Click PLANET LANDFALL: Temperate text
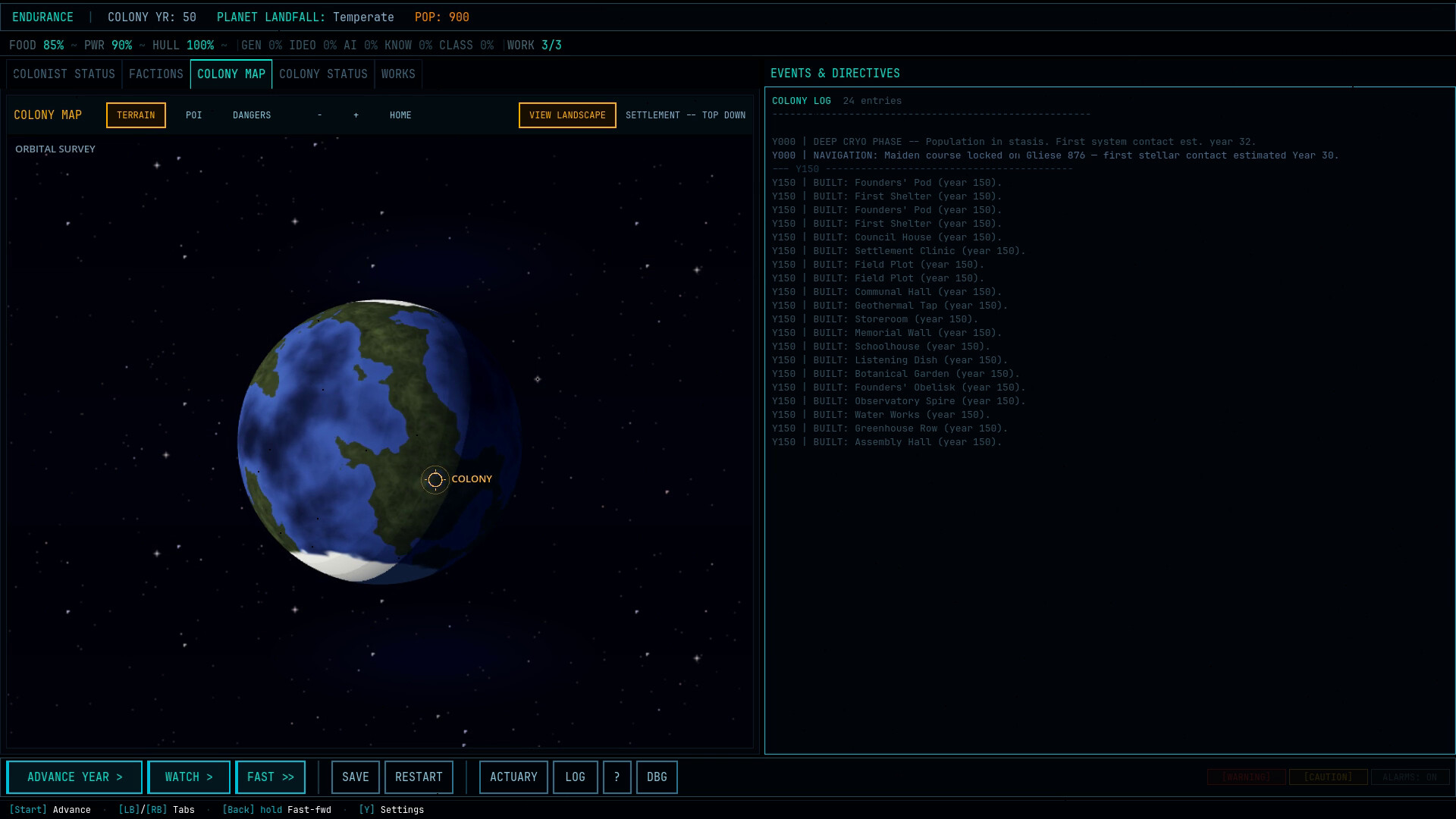 (306, 17)
